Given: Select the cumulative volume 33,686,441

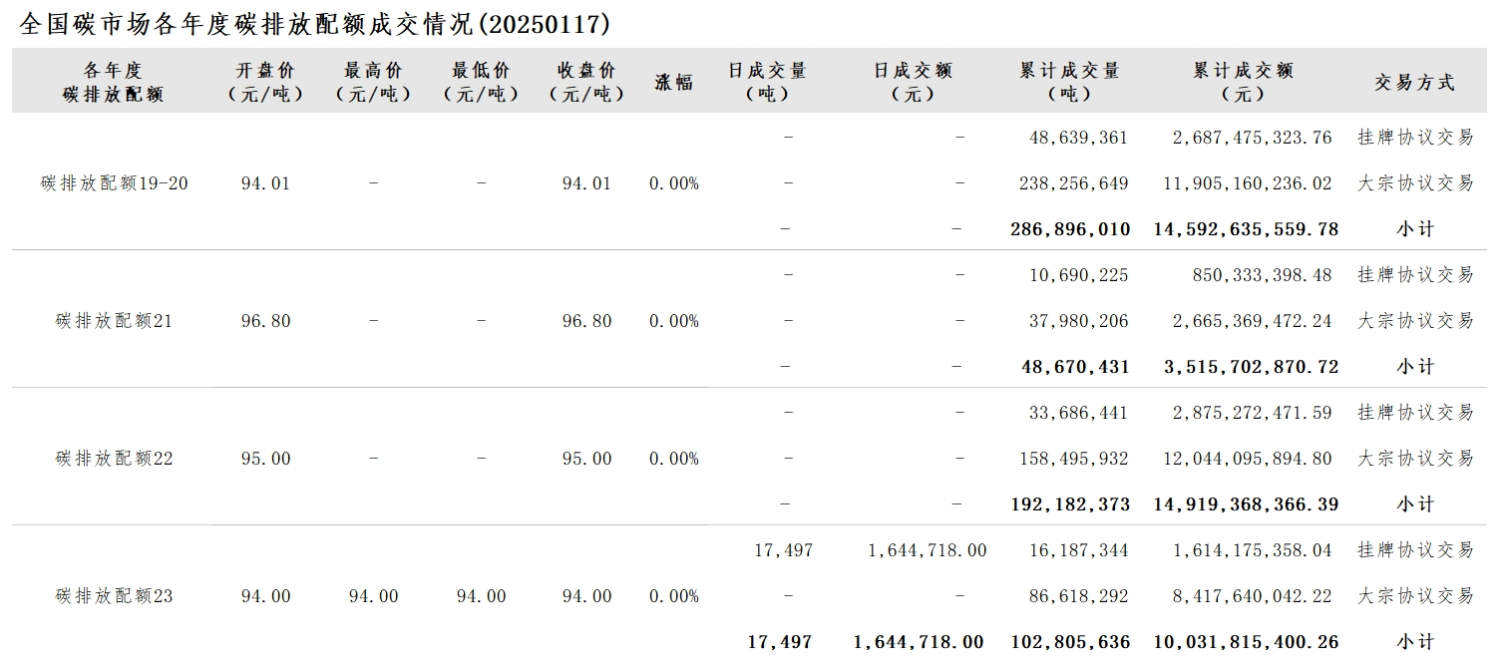Looking at the screenshot, I should [x=1078, y=412].
